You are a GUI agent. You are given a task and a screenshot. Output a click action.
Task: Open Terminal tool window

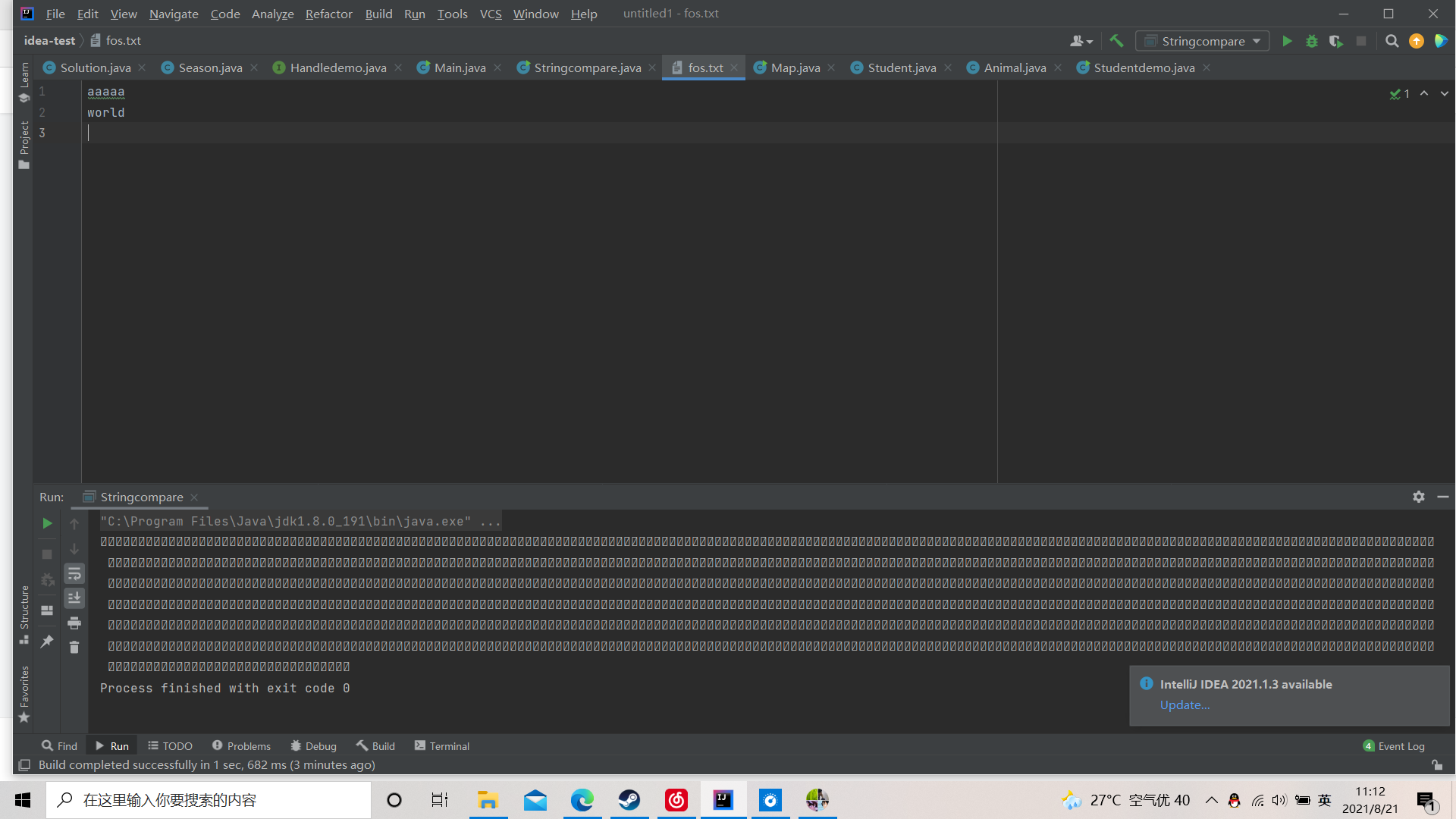[x=442, y=746]
